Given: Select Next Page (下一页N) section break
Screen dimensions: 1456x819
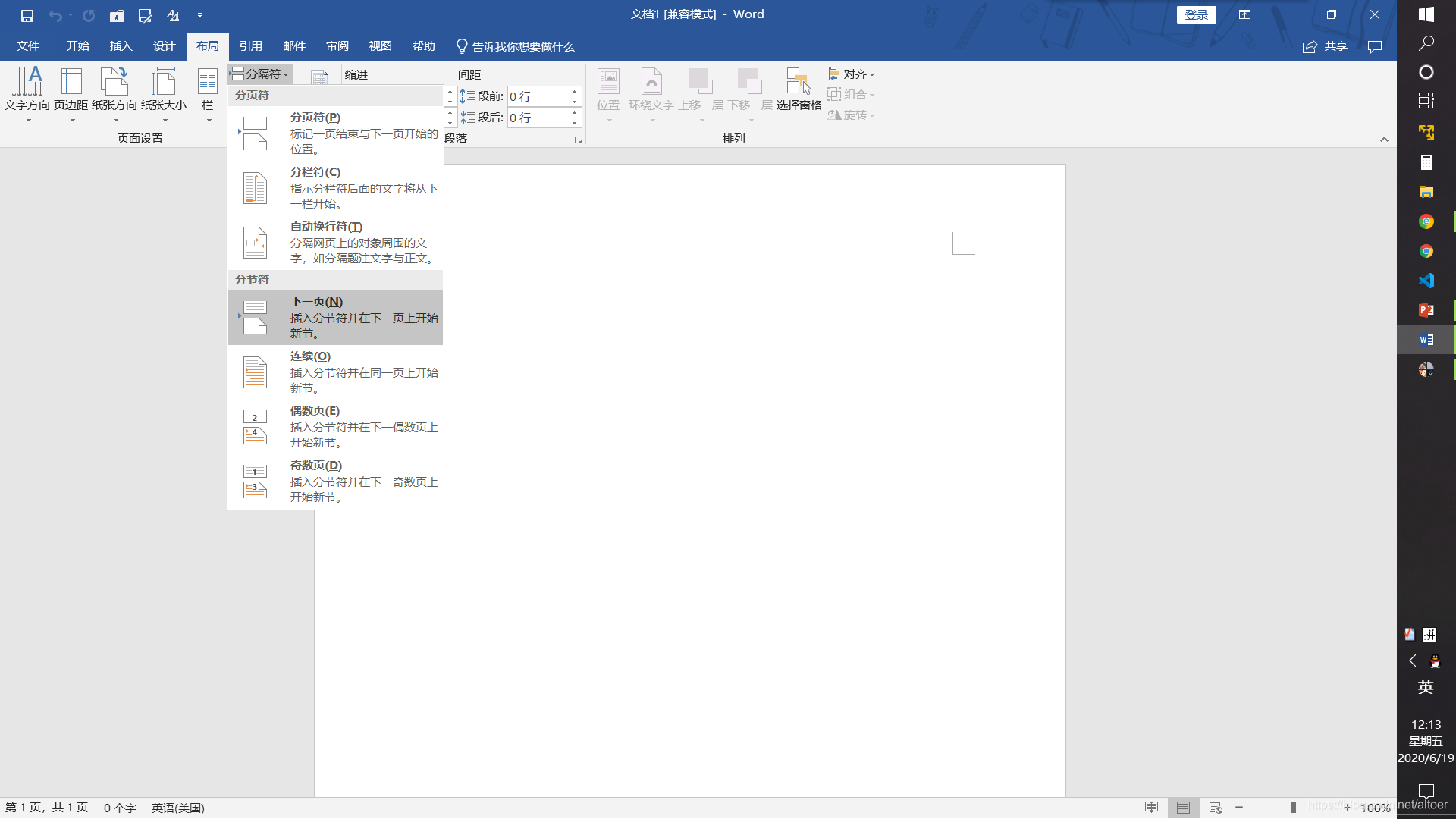Looking at the screenshot, I should (335, 318).
